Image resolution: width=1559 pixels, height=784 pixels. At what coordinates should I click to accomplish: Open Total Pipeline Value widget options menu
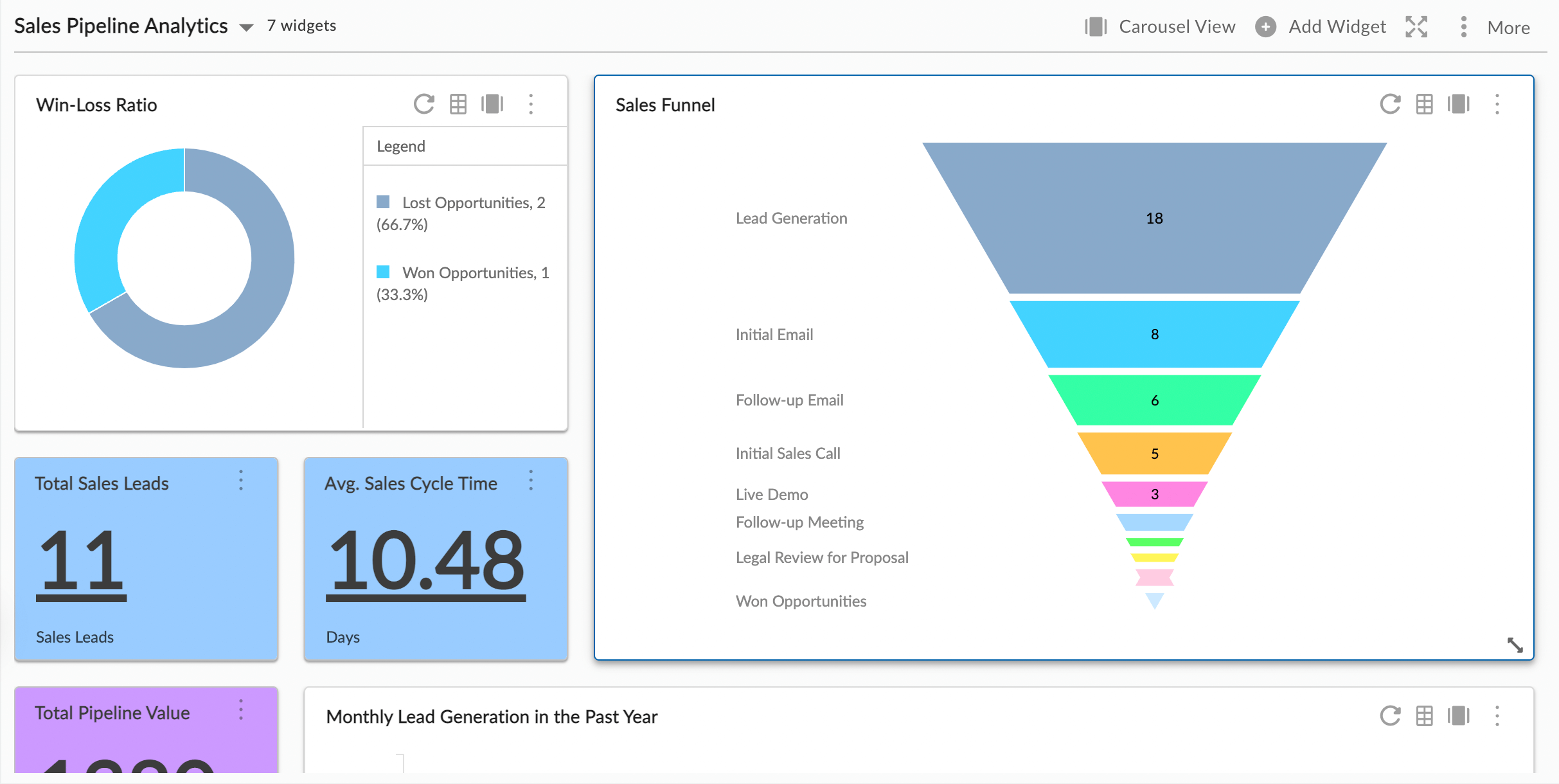click(242, 709)
